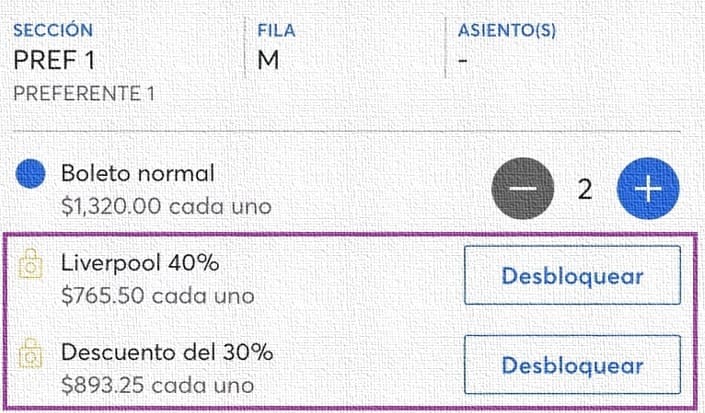The height and width of the screenshot is (413, 705).
Task: Click the ASIENTO(S) header label
Action: click(x=507, y=30)
